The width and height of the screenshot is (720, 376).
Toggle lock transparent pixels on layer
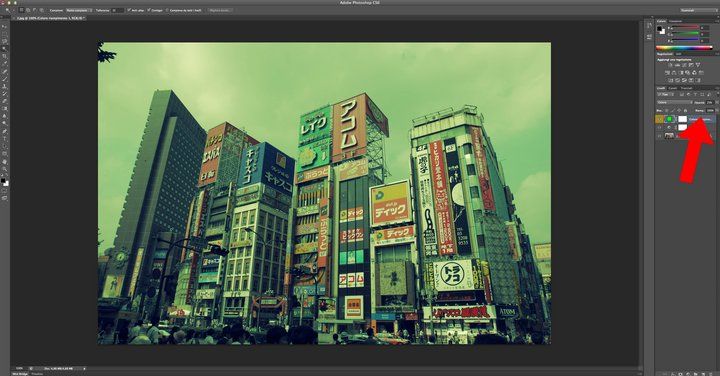point(667,110)
